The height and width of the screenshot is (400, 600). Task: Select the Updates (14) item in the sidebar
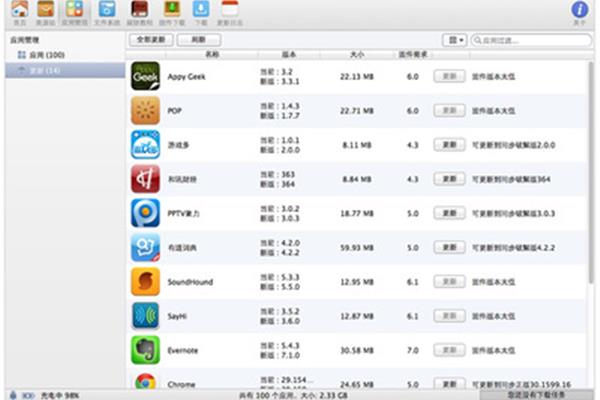pos(65,70)
